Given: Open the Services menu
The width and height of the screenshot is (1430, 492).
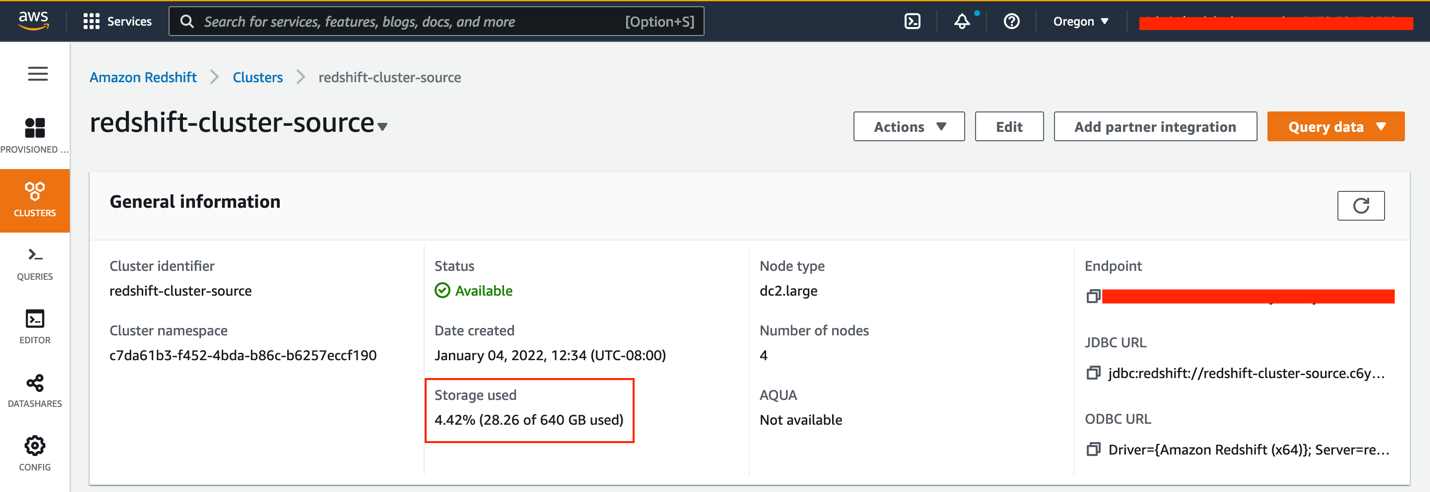Looking at the screenshot, I should point(117,21).
